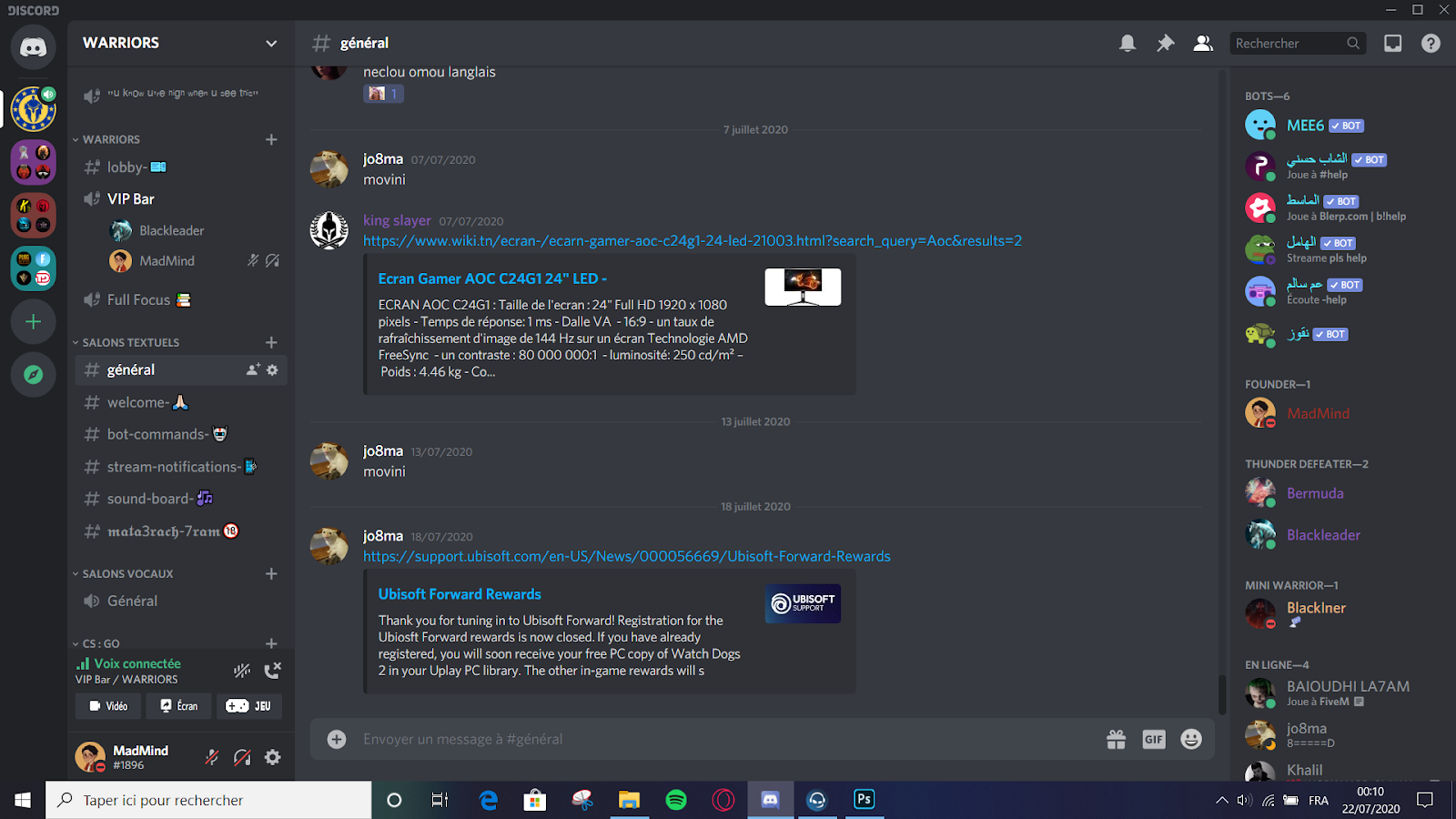The width and height of the screenshot is (1456, 819).
Task: Open the WARRIORS server dropdown
Action: tap(271, 43)
